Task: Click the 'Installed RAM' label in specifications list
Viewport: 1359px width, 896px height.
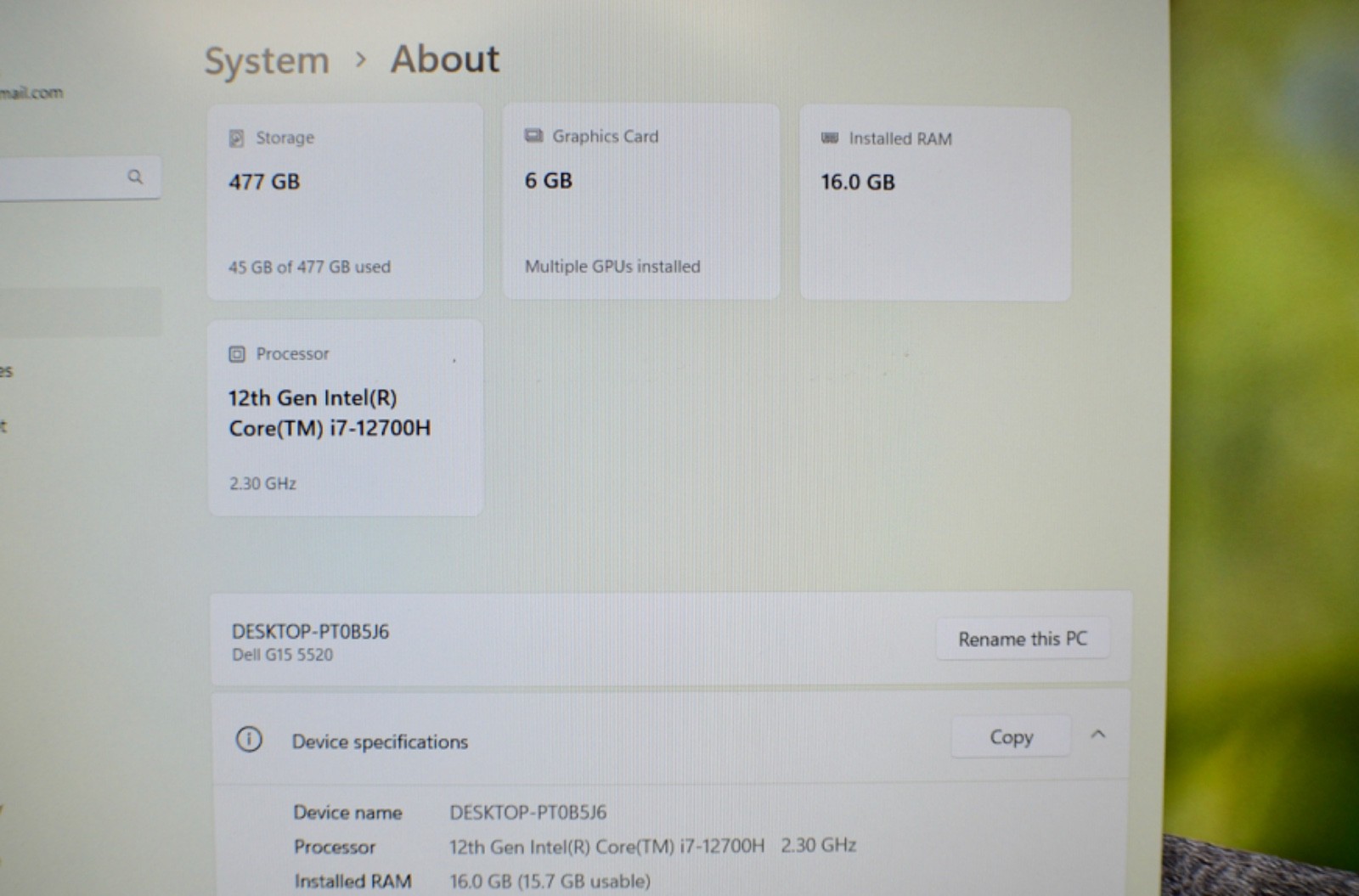Action: pos(352,882)
